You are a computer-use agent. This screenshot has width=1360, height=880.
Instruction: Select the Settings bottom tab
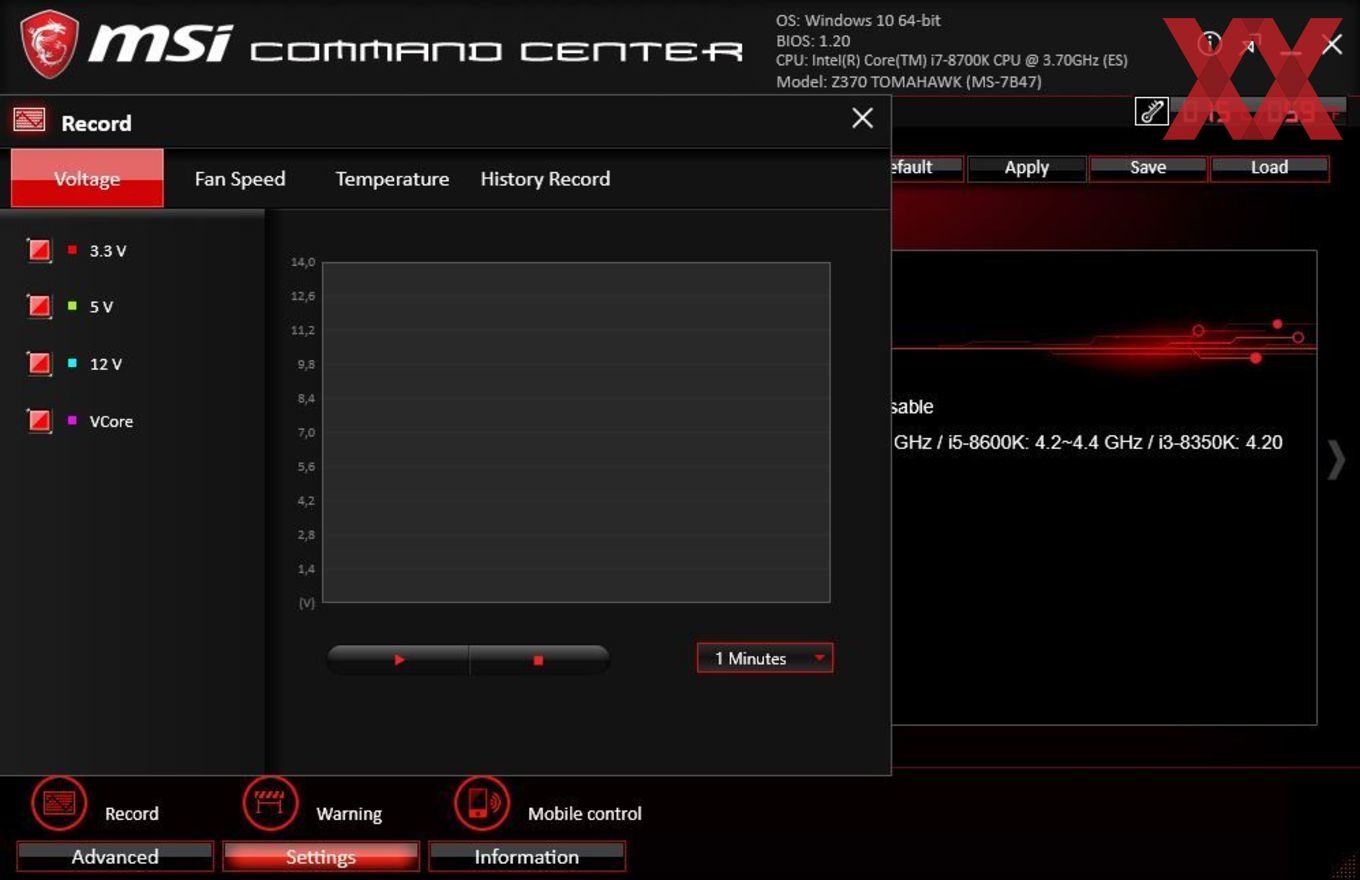(x=321, y=857)
